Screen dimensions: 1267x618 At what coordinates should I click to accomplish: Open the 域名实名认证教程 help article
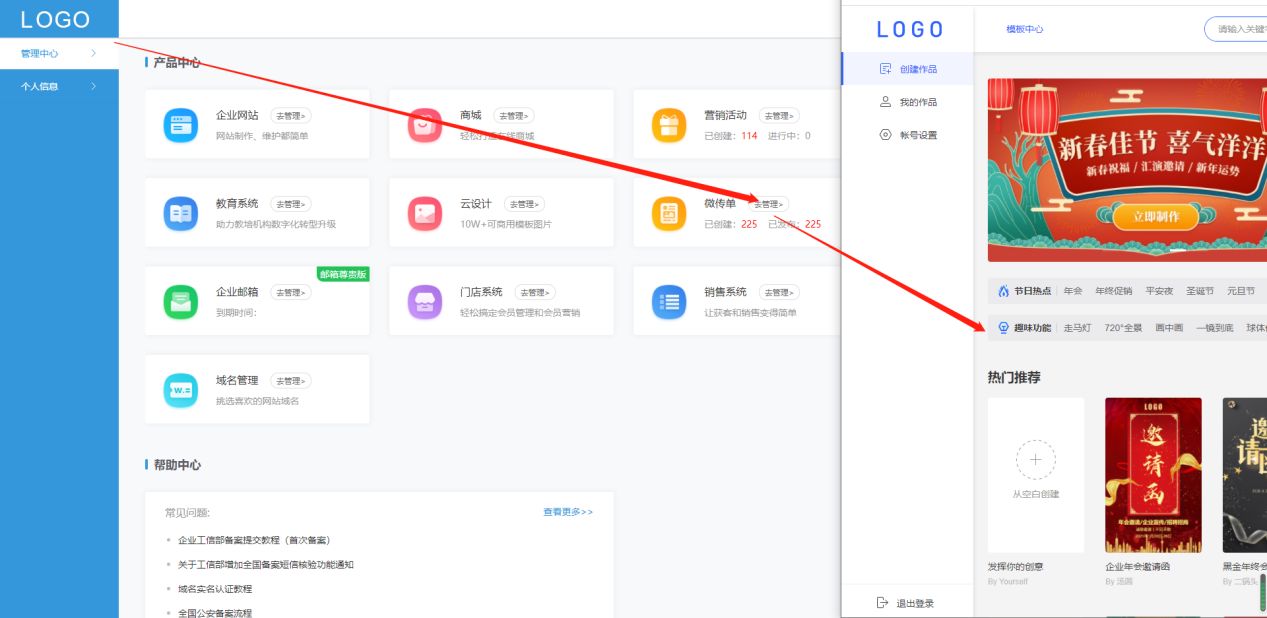pos(215,589)
